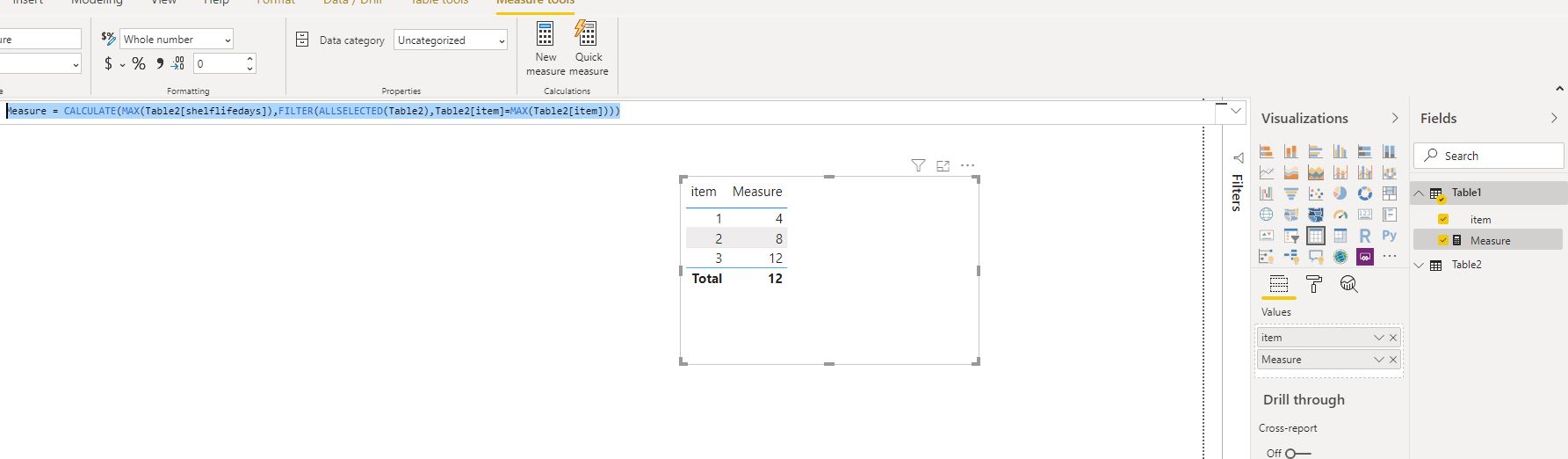Image resolution: width=1568 pixels, height=459 pixels.
Task: Select the stacked area chart visual
Action: (1316, 172)
